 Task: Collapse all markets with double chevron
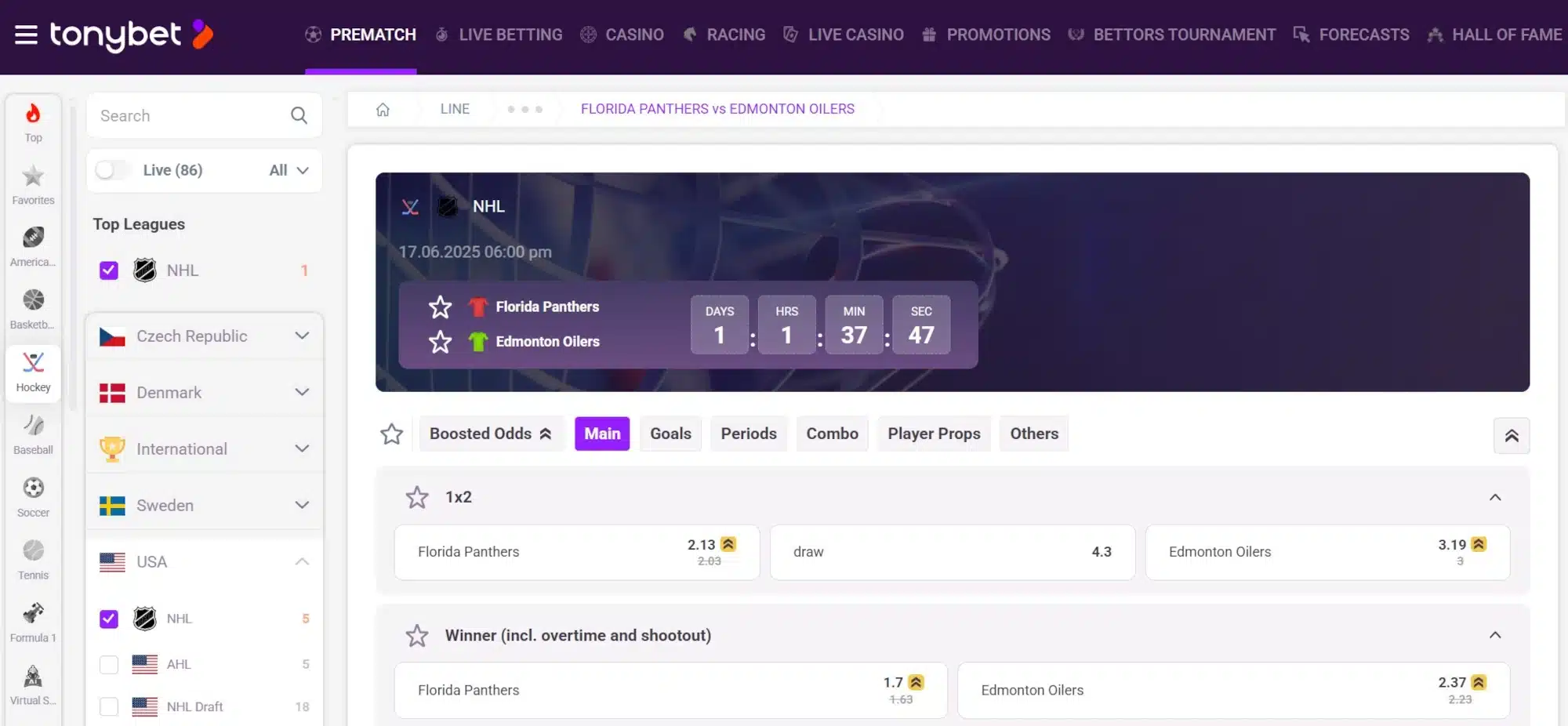[1512, 436]
